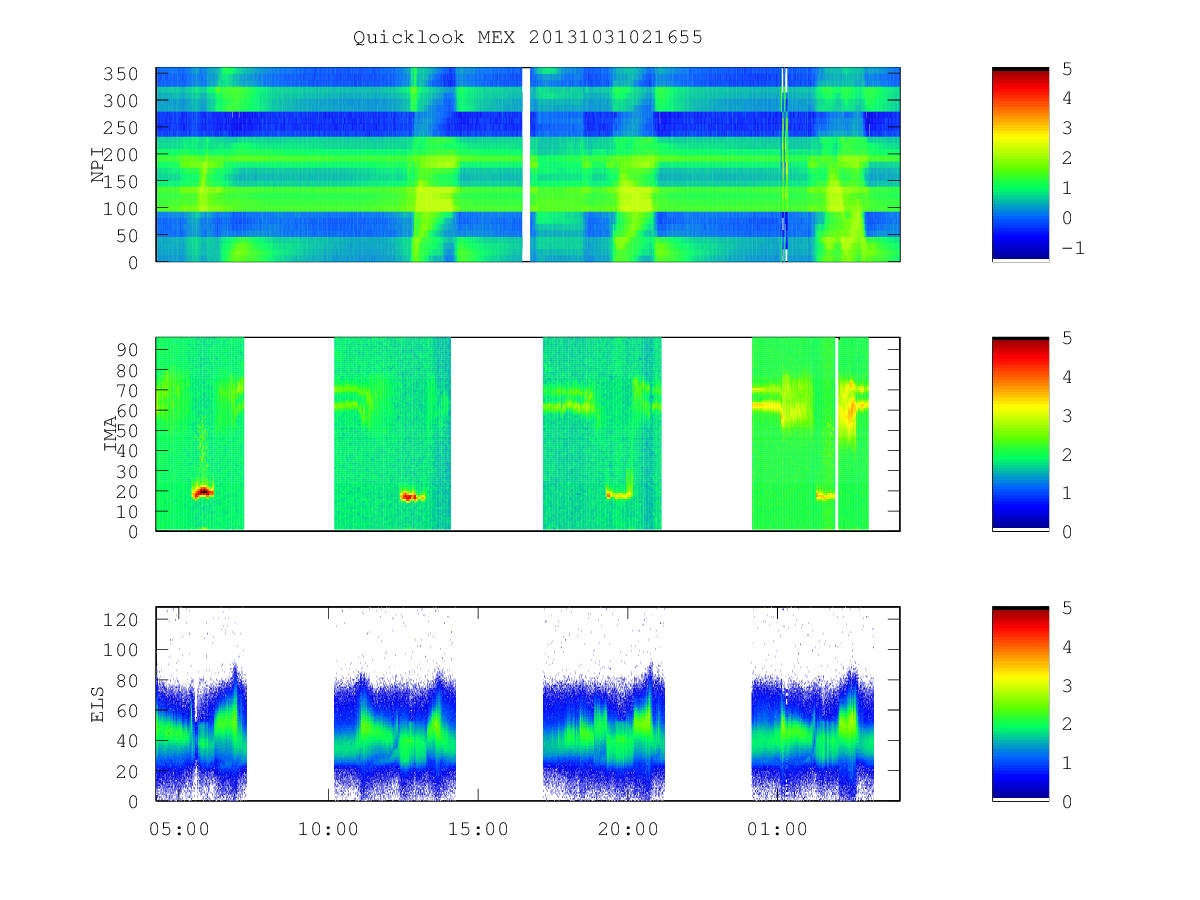Click the 10:00 time axis label

[x=329, y=829]
